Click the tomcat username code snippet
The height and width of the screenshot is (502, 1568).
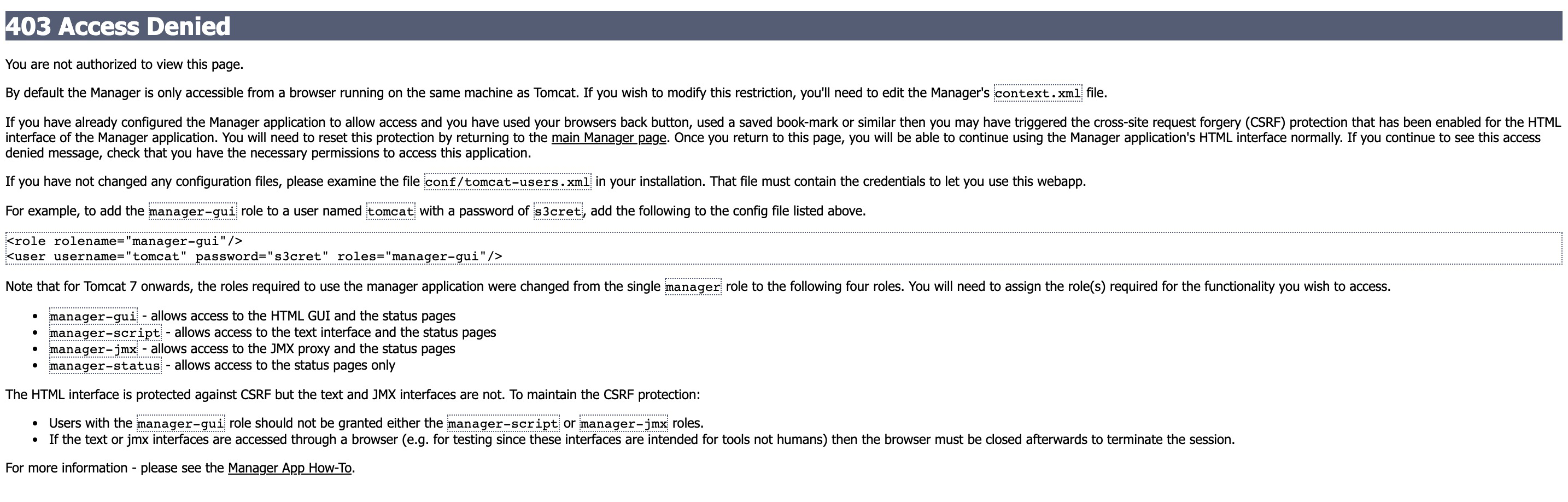[390, 211]
